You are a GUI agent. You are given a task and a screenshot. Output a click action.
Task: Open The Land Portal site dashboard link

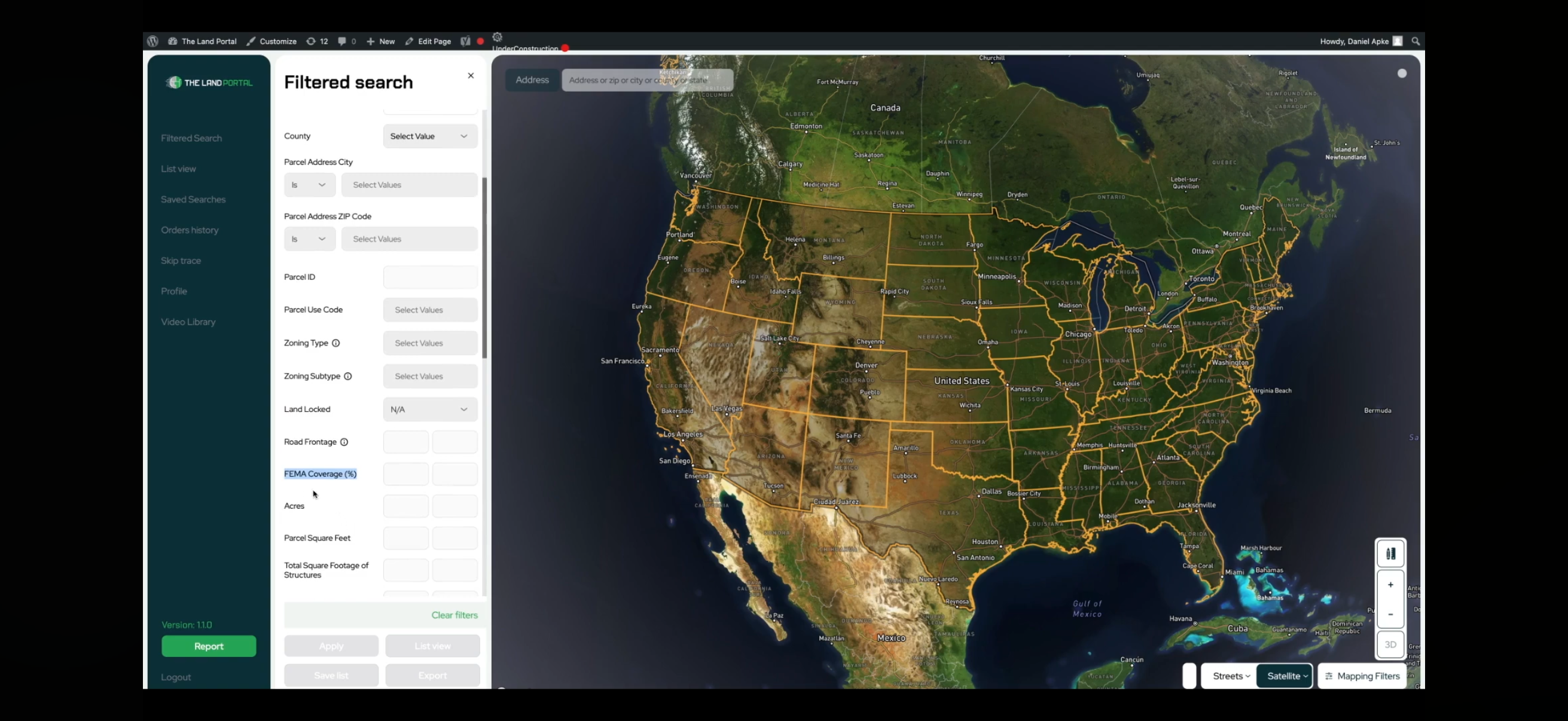pyautogui.click(x=203, y=41)
